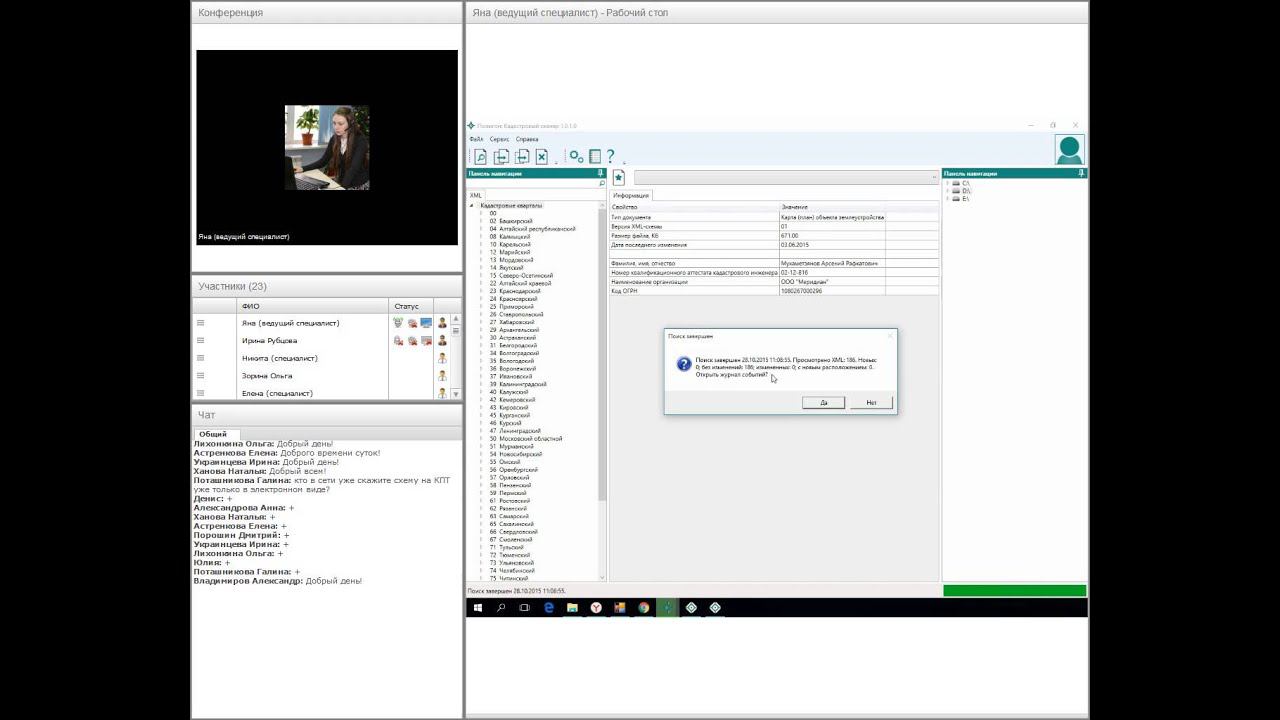Open the dropdown arrow of the address combo box
The height and width of the screenshot is (720, 1280).
935,177
